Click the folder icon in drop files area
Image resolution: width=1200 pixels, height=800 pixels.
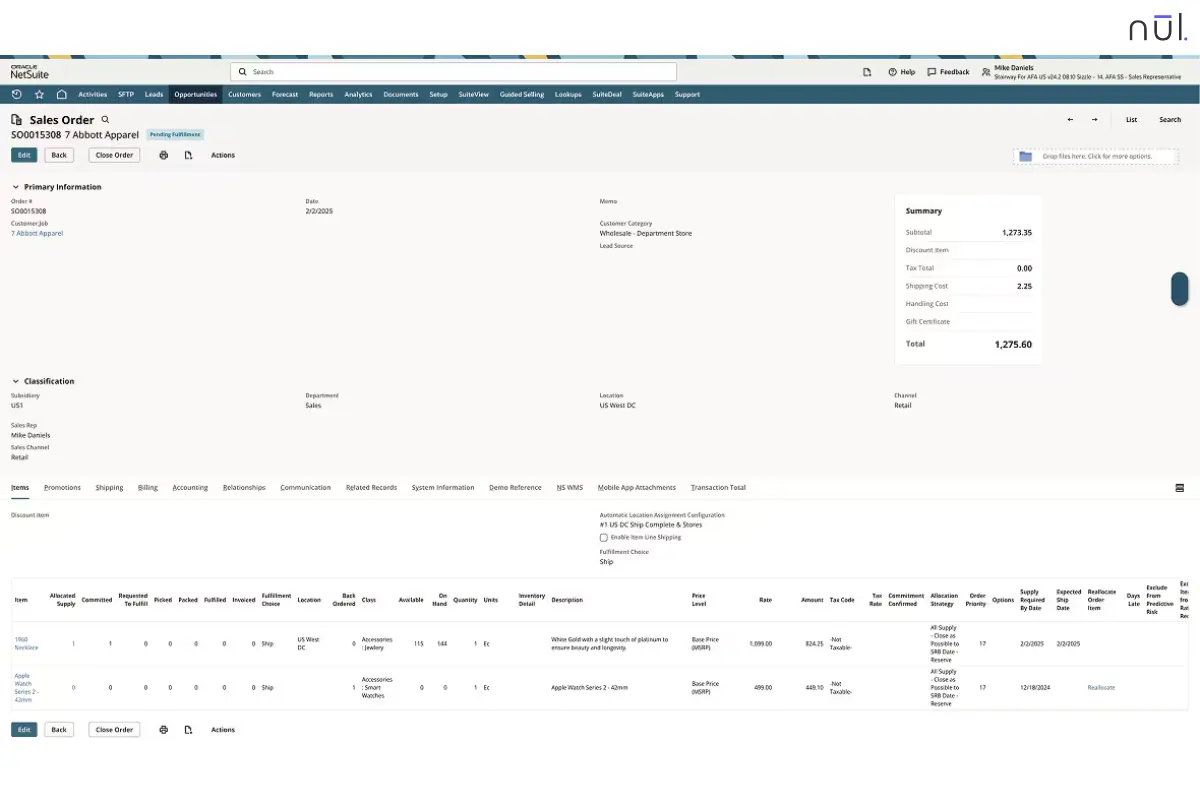(x=1025, y=156)
